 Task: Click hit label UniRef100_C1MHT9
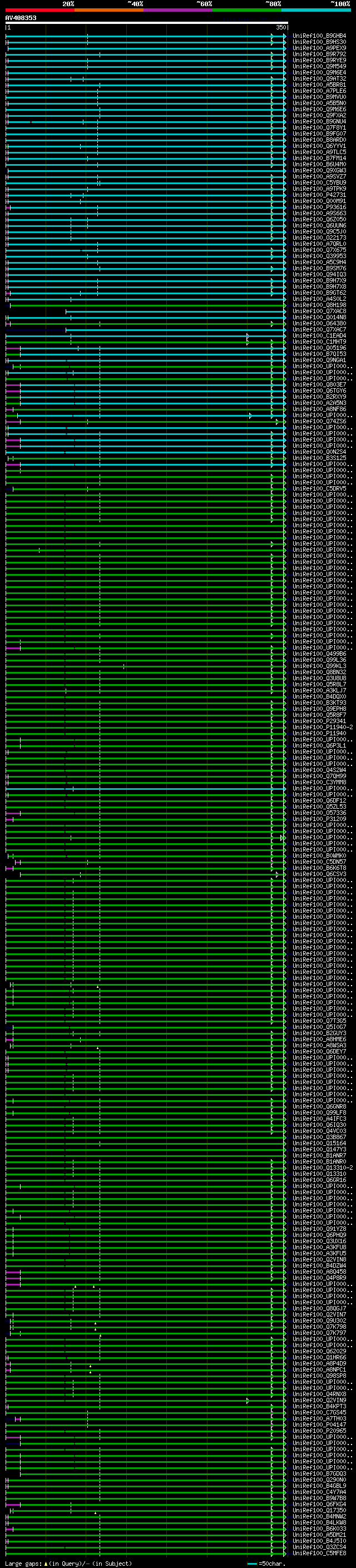(x=319, y=342)
